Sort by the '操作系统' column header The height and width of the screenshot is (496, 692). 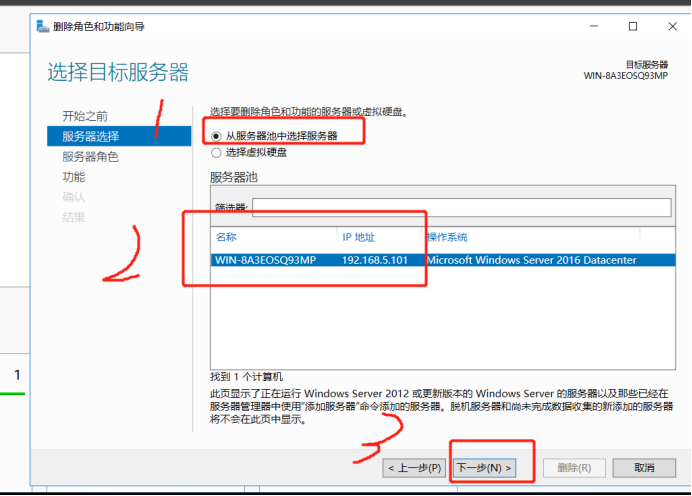click(447, 237)
